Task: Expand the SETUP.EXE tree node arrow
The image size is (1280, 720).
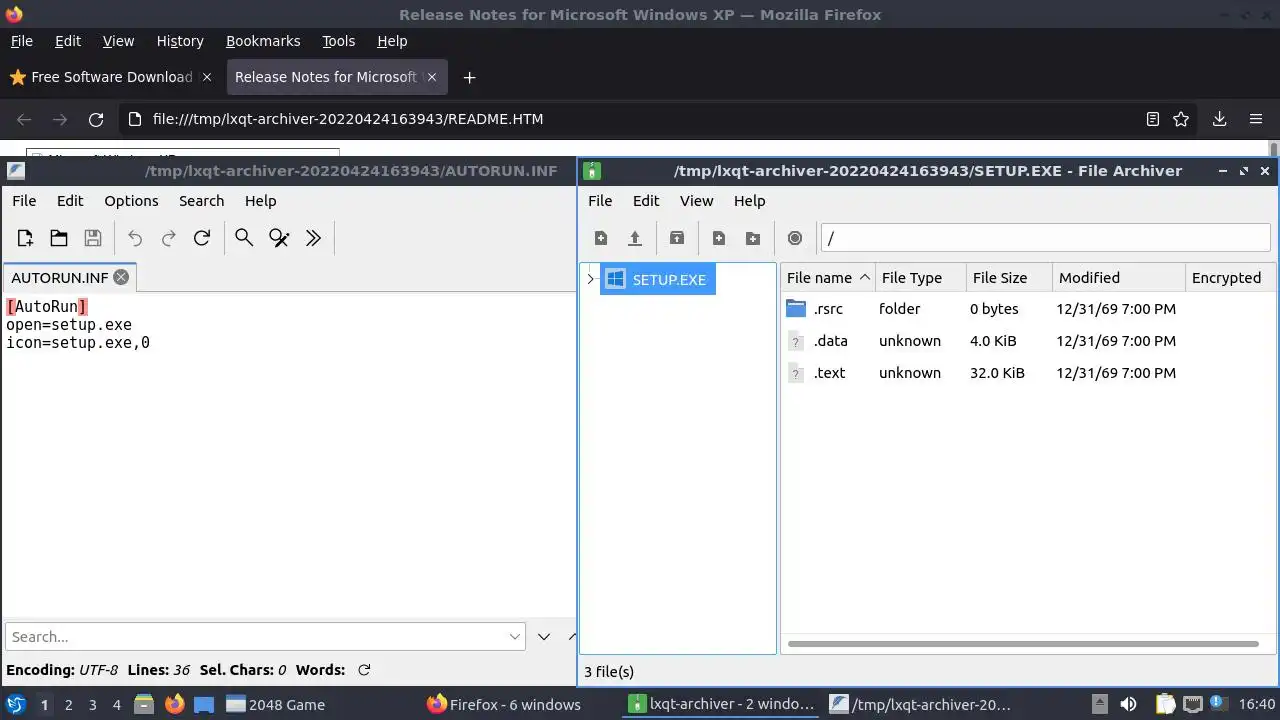Action: pyautogui.click(x=591, y=279)
